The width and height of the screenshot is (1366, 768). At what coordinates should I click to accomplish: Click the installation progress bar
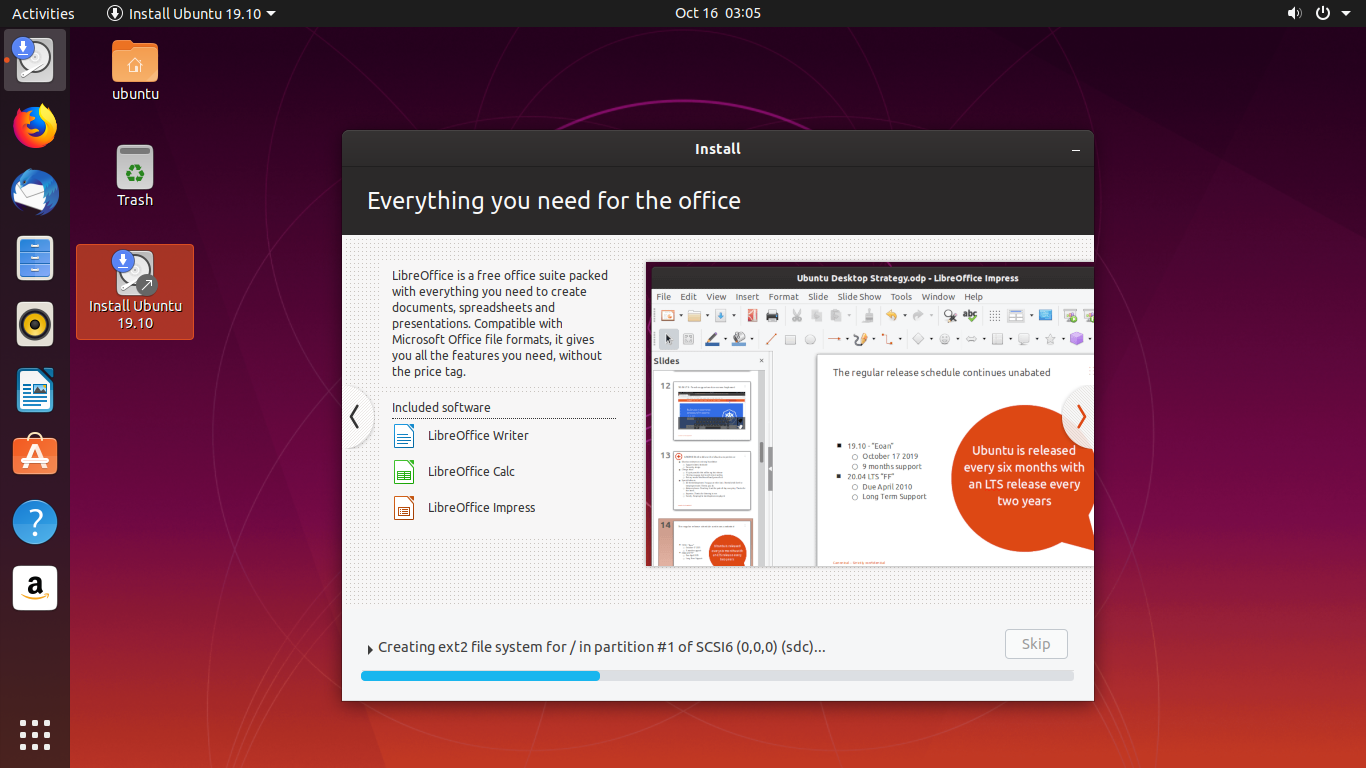point(717,676)
